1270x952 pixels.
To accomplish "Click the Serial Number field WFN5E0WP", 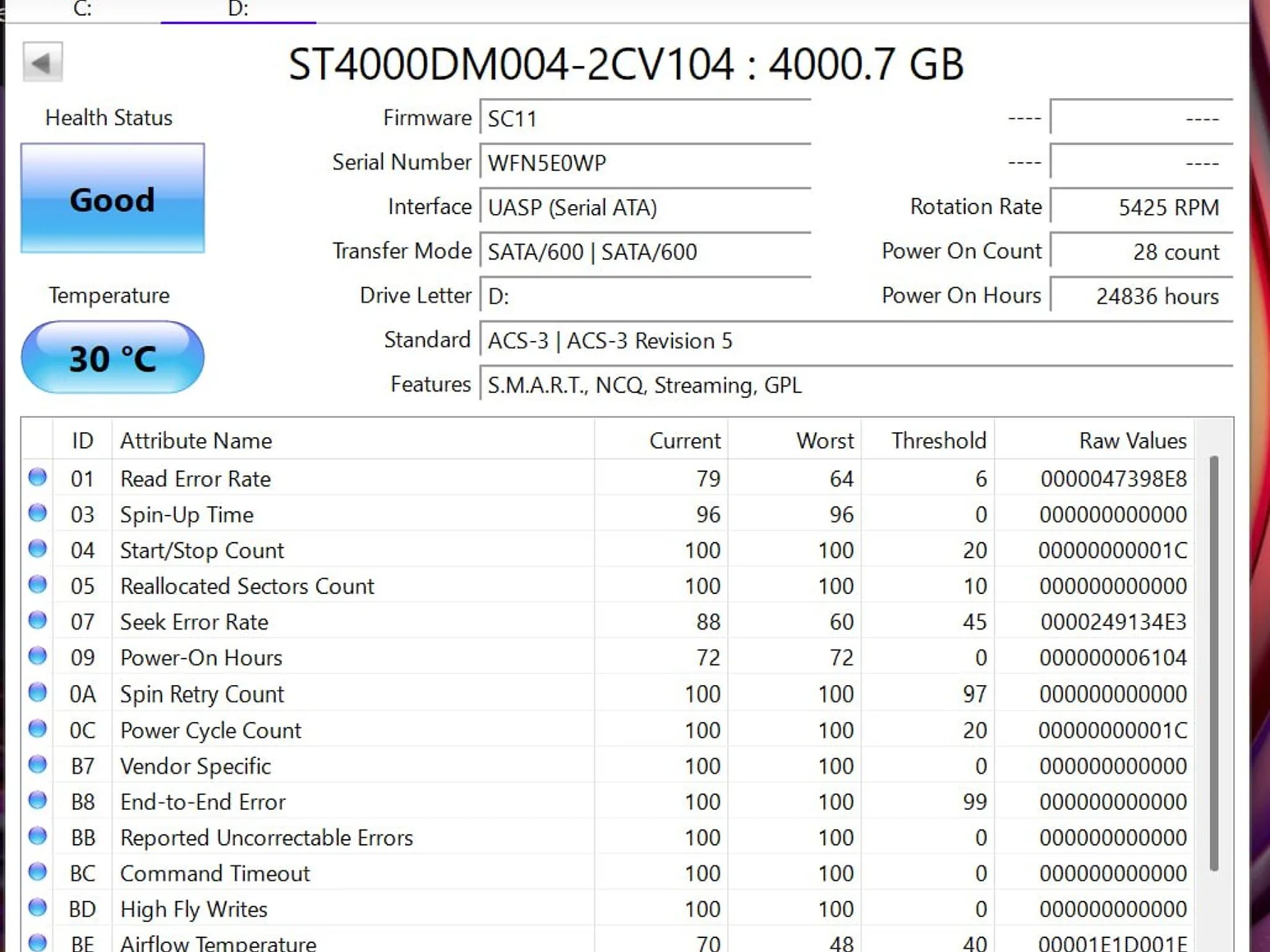I will [x=646, y=162].
